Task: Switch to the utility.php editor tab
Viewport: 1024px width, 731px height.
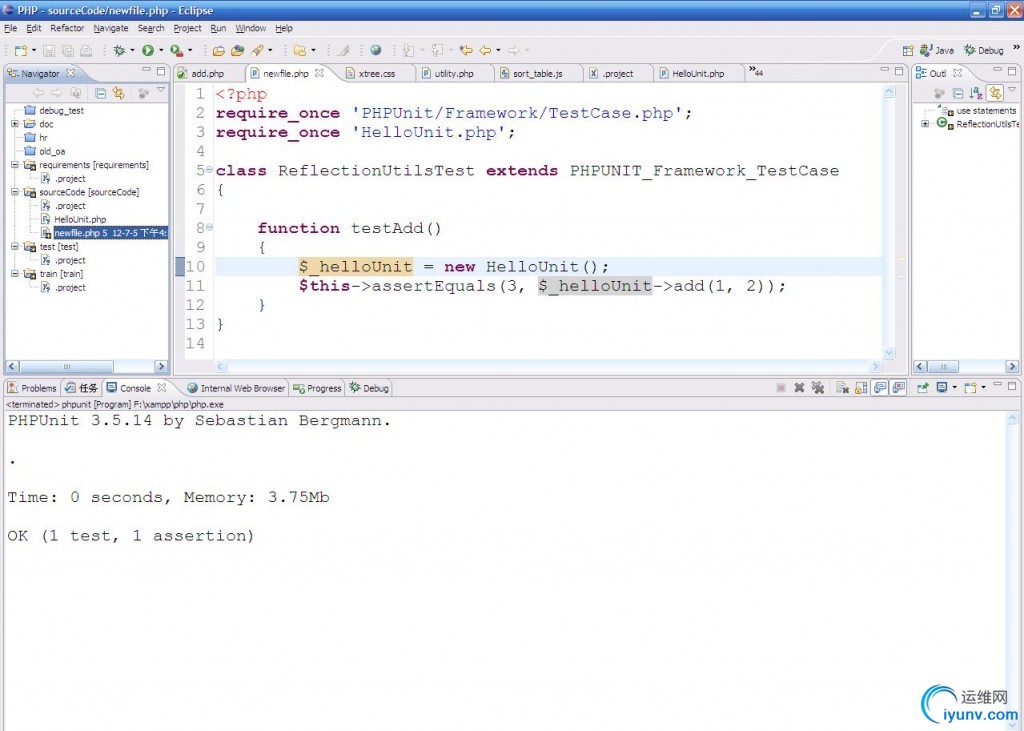Action: point(454,74)
